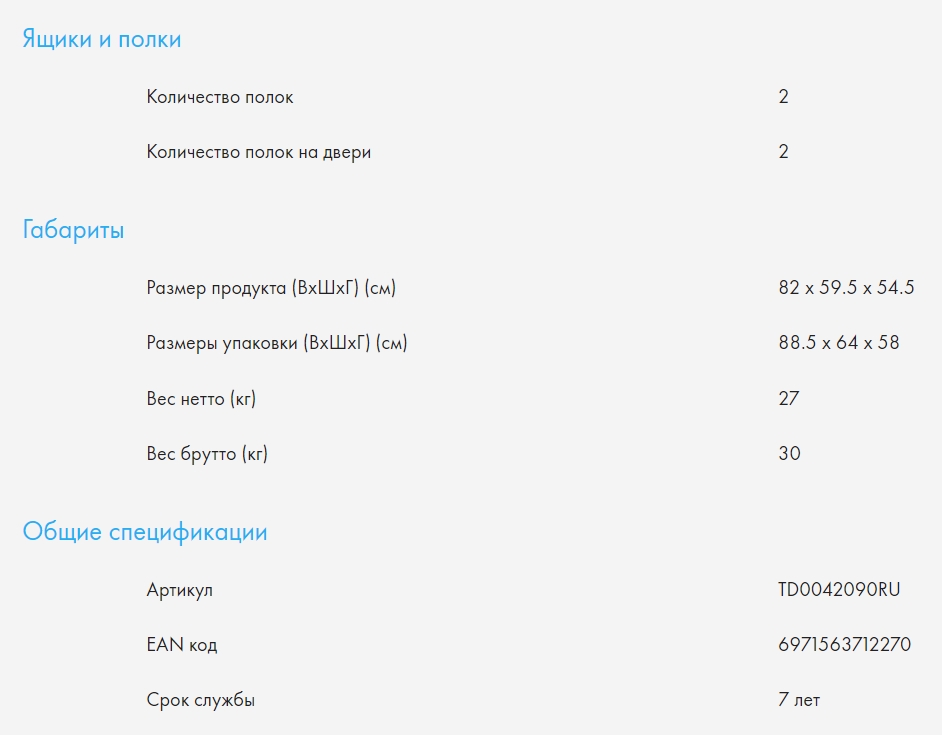Select the service life value "7 лет"
The height and width of the screenshot is (735, 942).
point(799,700)
